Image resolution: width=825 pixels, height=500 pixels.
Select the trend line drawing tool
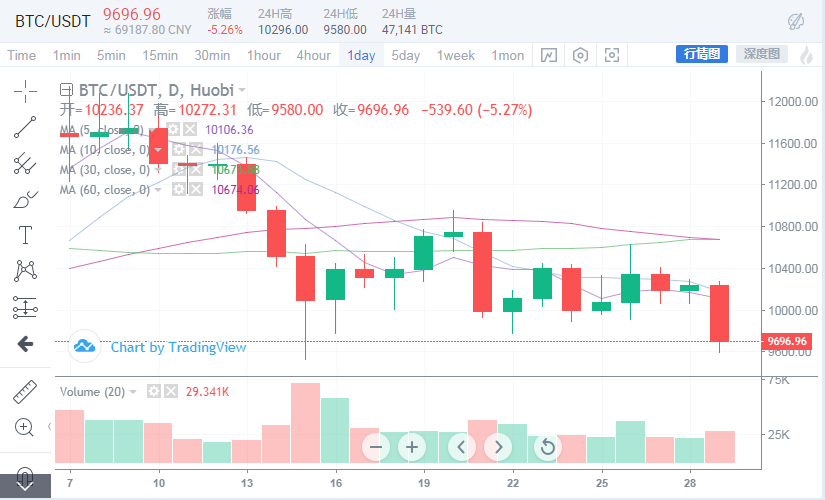click(x=25, y=127)
